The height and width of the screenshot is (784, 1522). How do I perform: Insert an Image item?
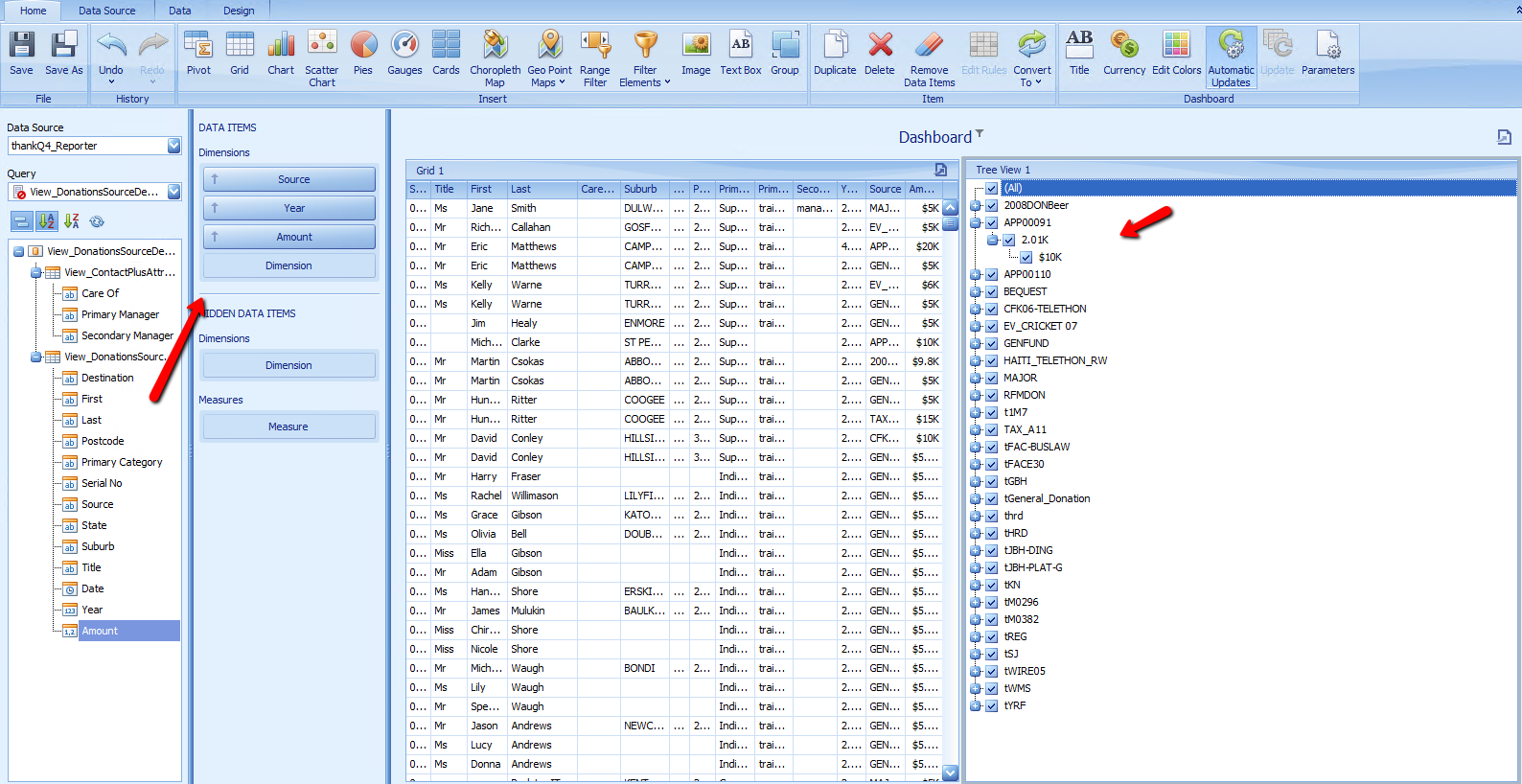pos(696,54)
